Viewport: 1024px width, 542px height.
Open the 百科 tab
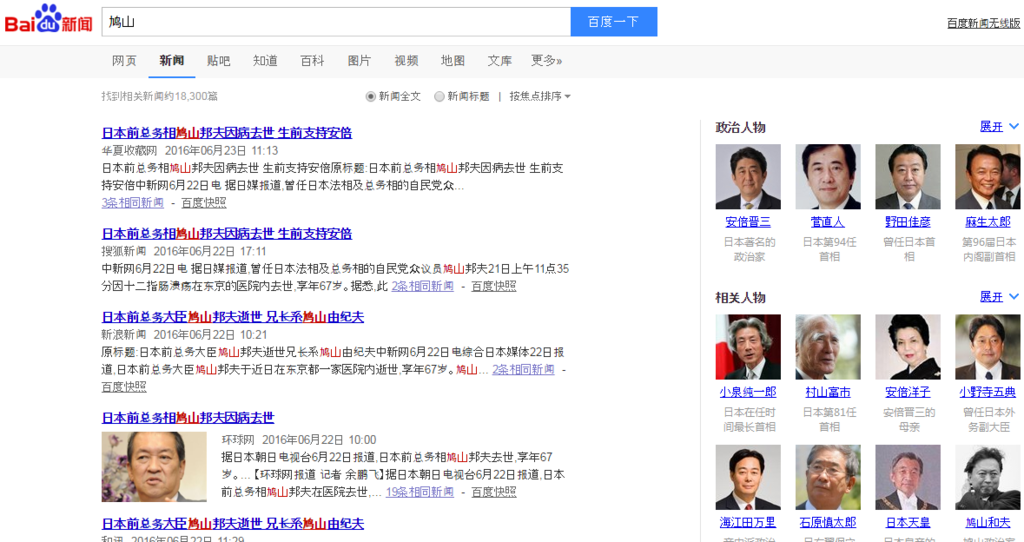312,61
